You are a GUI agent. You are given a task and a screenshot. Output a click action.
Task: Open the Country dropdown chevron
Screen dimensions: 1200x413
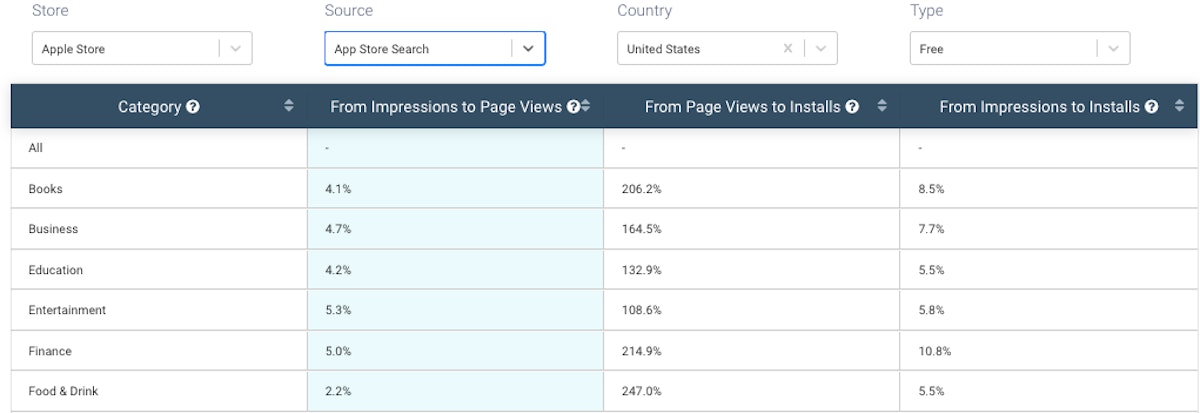[820, 49]
